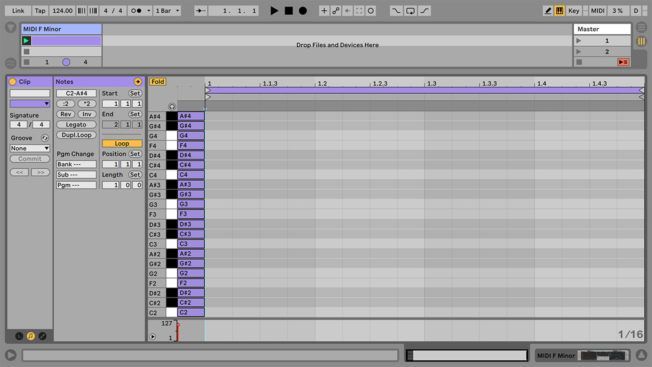Toggle the clip Loop switch

[x=122, y=143]
